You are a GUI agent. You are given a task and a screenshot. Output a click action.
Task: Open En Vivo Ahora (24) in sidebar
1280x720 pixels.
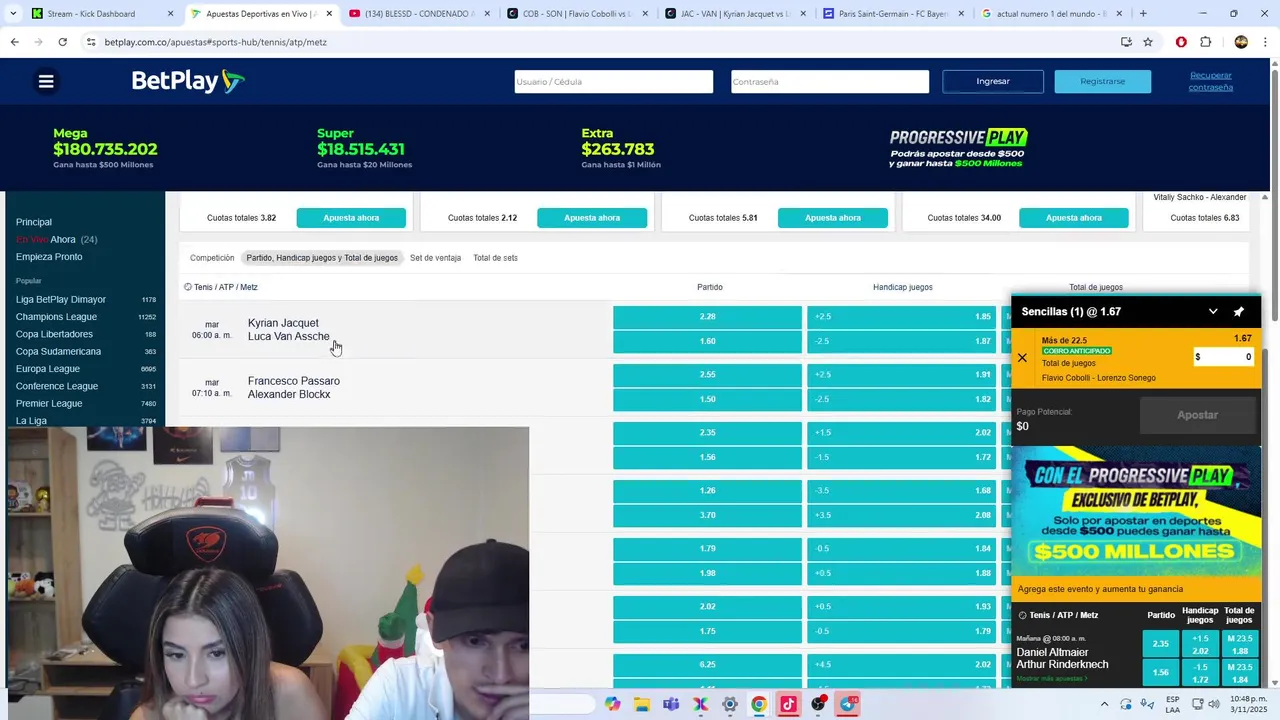pyautogui.click(x=56, y=240)
